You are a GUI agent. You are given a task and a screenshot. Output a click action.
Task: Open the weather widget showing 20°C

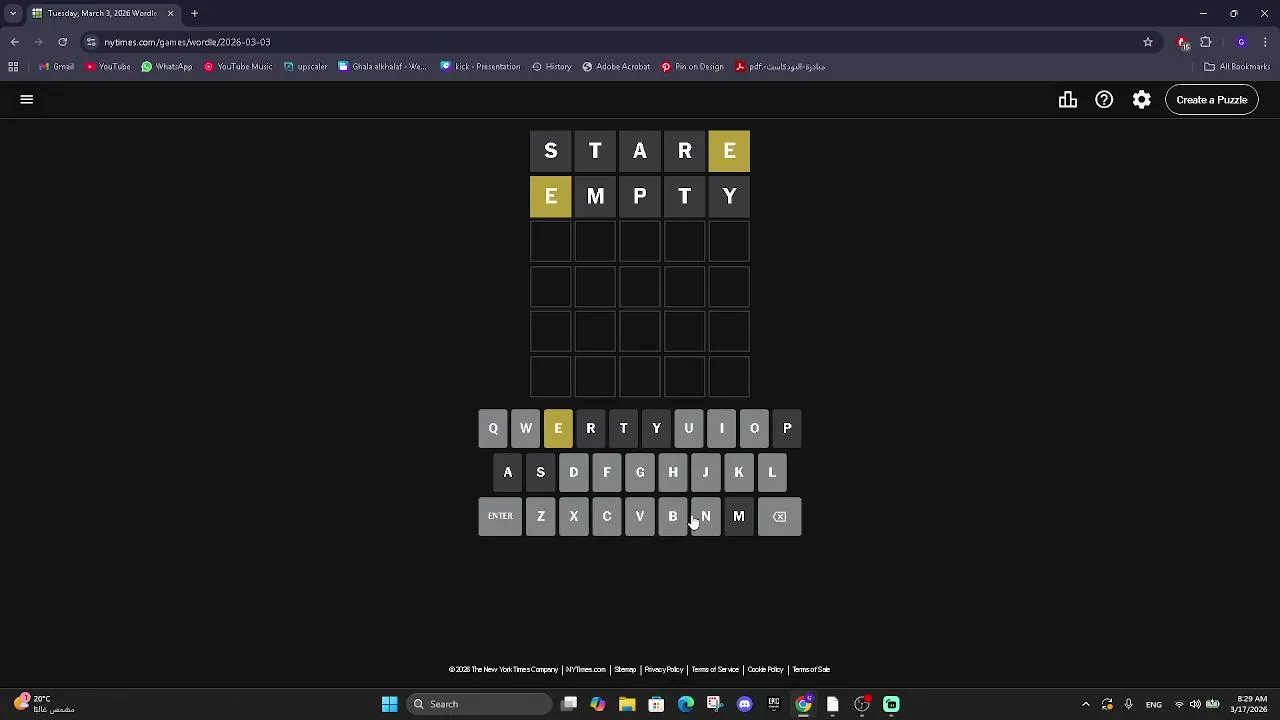pos(44,704)
